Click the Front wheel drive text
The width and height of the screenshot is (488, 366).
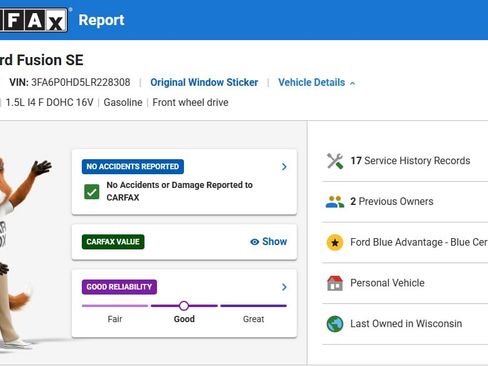coord(190,103)
